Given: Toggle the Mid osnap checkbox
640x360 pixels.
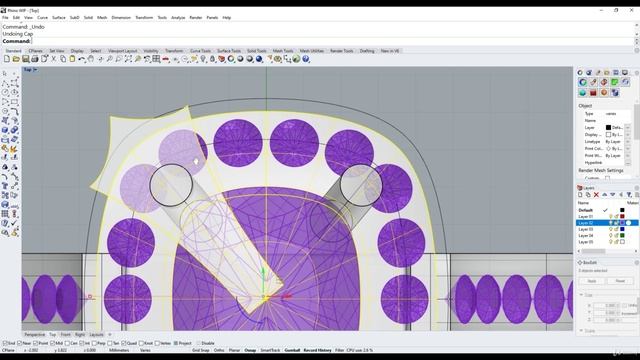Looking at the screenshot, I should [52, 343].
